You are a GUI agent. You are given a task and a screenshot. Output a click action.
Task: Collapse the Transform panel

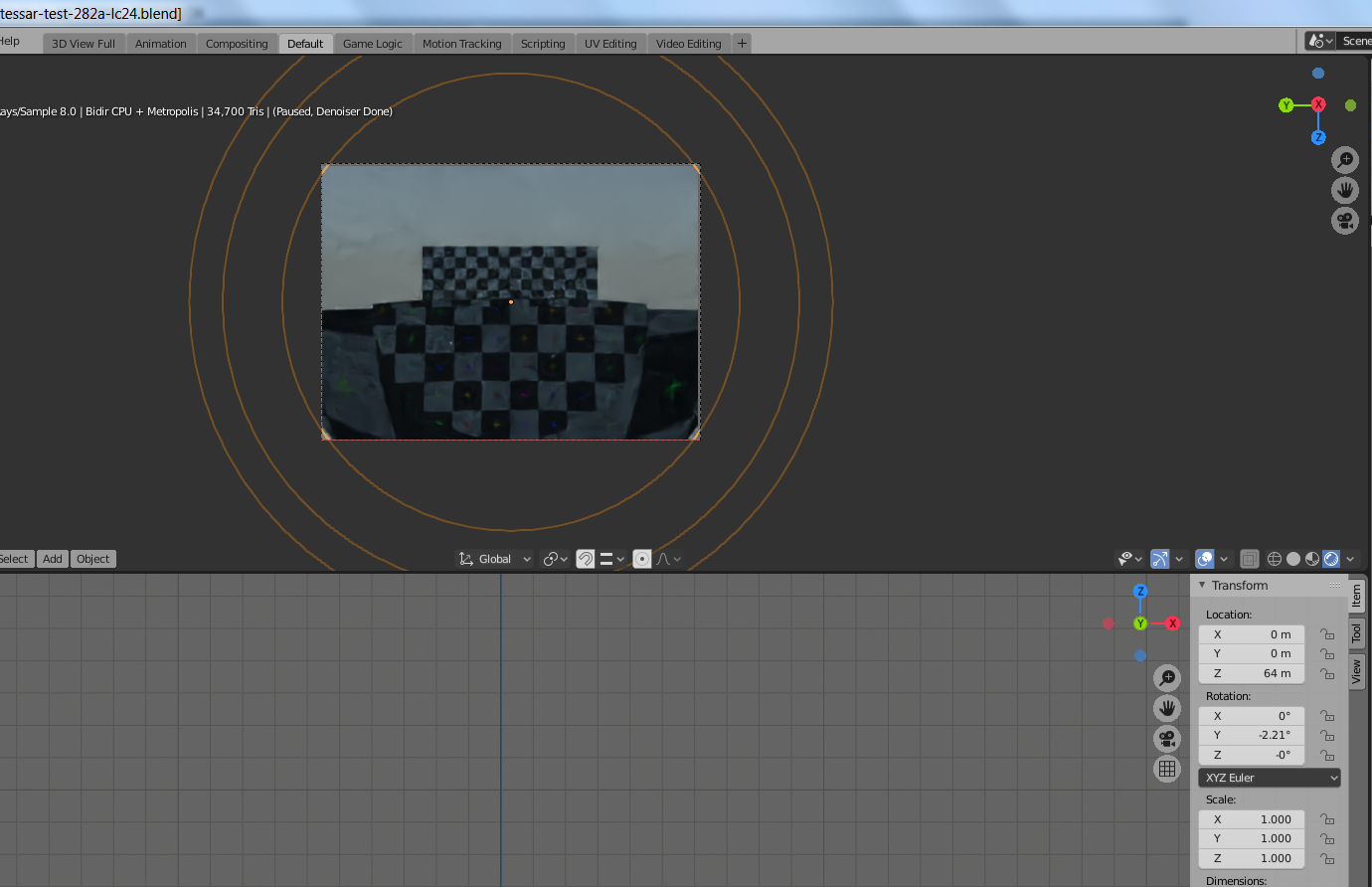coord(1202,586)
